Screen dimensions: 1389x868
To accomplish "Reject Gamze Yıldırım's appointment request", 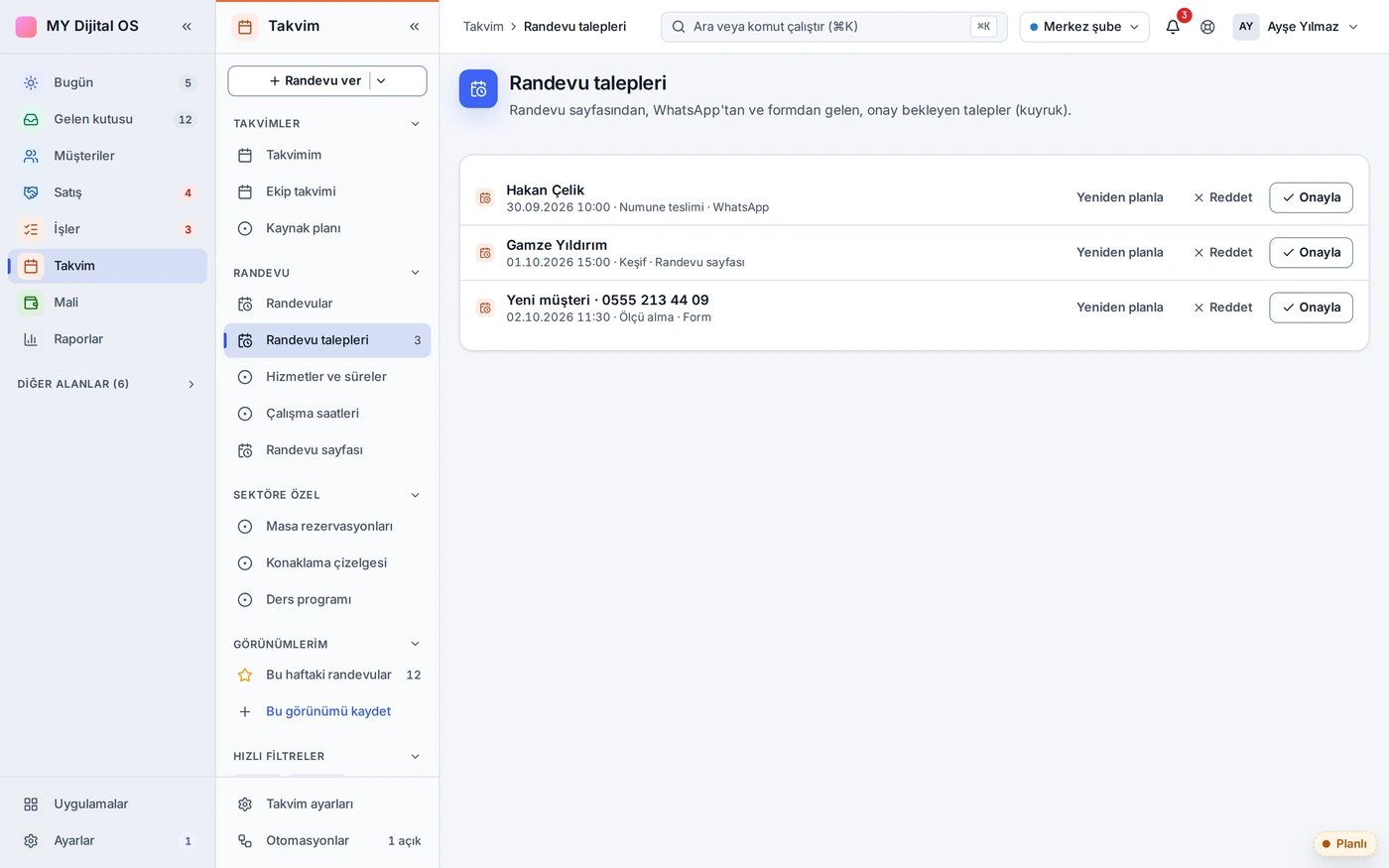I will tap(1222, 252).
